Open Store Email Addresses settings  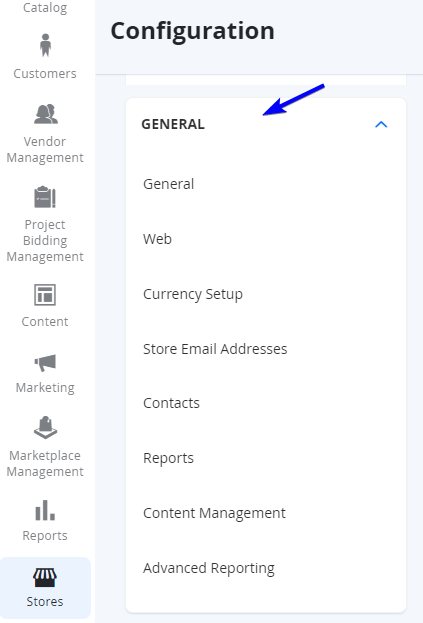pyautogui.click(x=215, y=349)
